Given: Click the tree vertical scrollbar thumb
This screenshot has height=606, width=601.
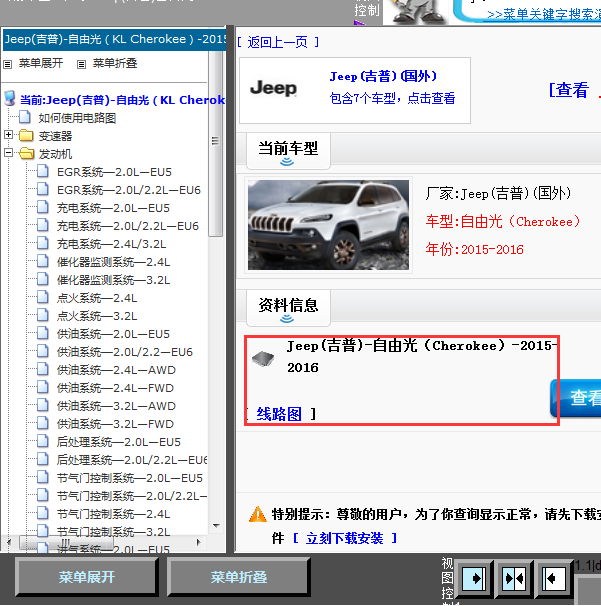Looking at the screenshot, I should [215, 141].
